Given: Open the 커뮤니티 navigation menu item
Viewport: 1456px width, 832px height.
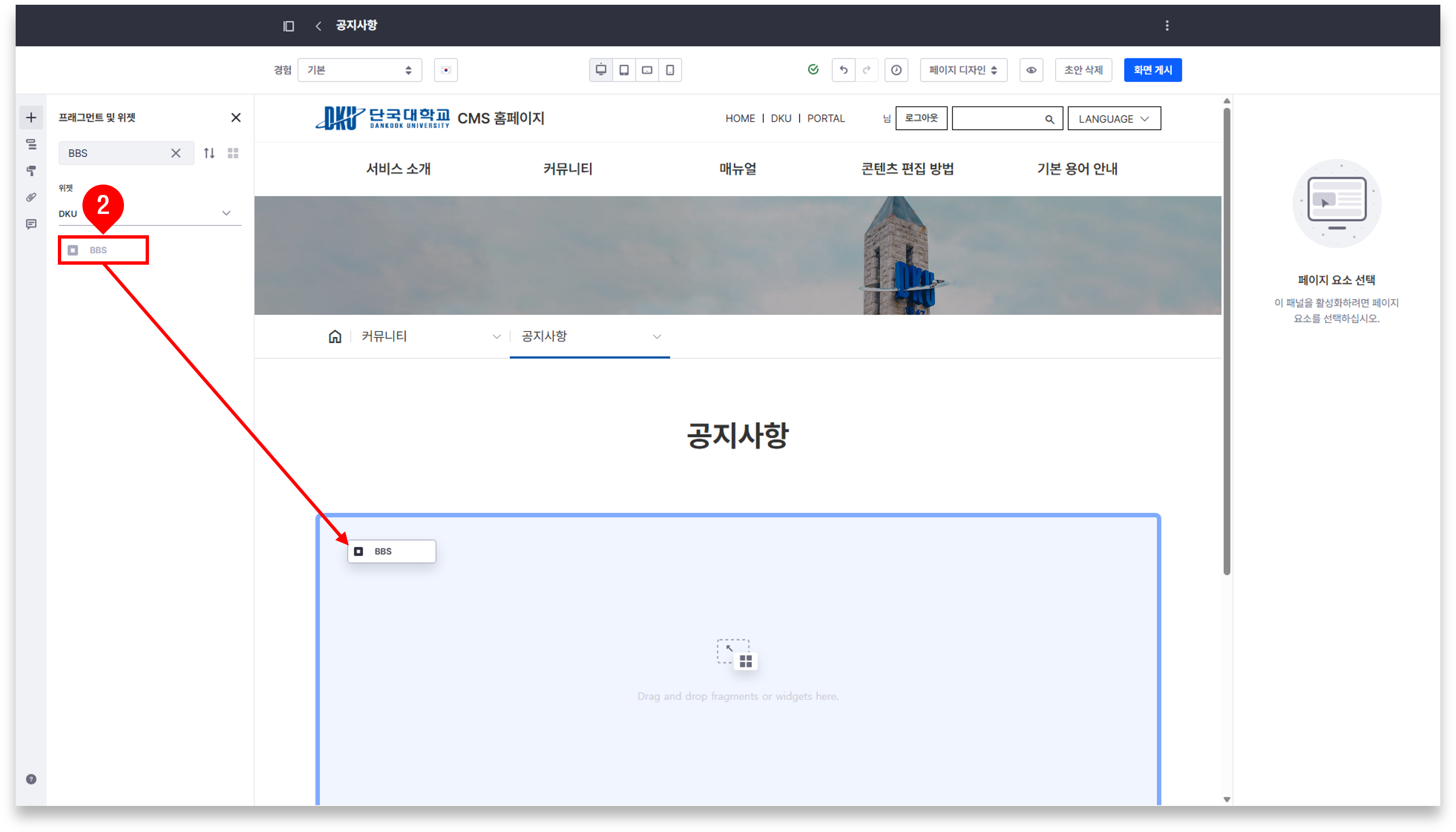Looking at the screenshot, I should (567, 168).
